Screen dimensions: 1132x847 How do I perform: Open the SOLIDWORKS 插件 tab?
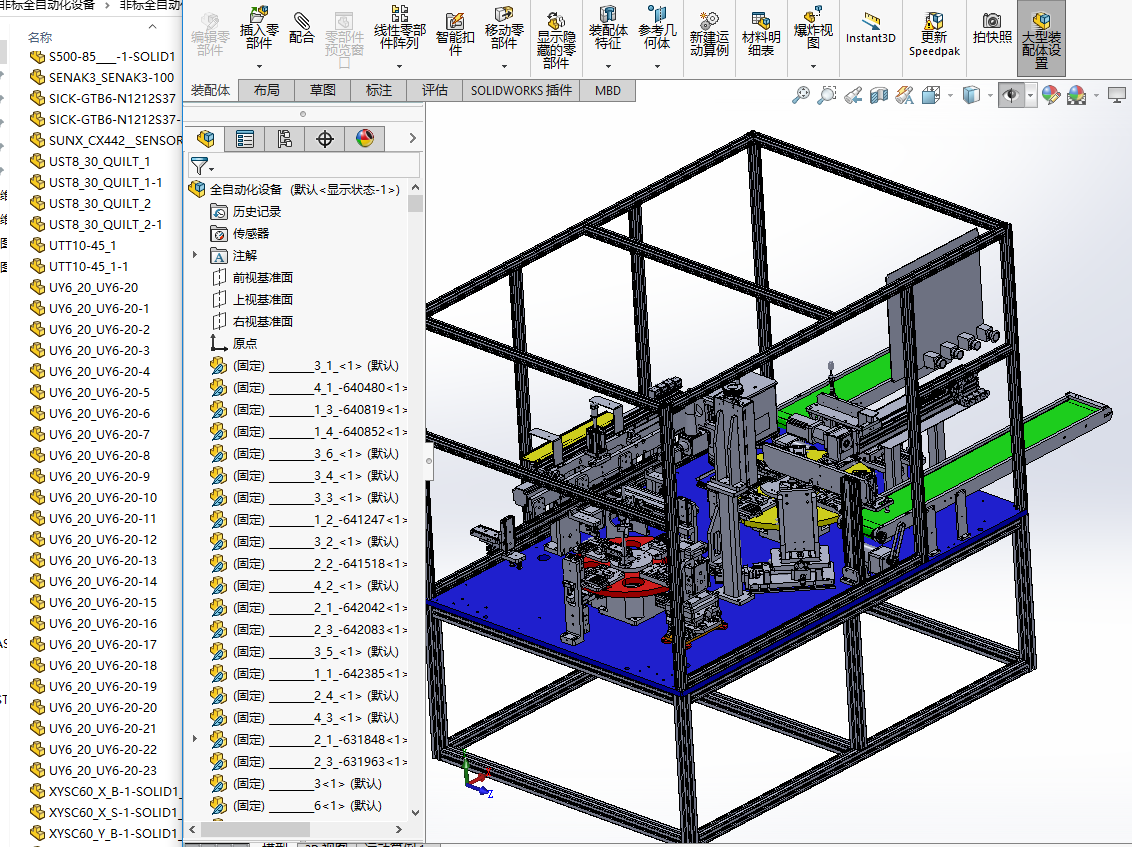(521, 90)
